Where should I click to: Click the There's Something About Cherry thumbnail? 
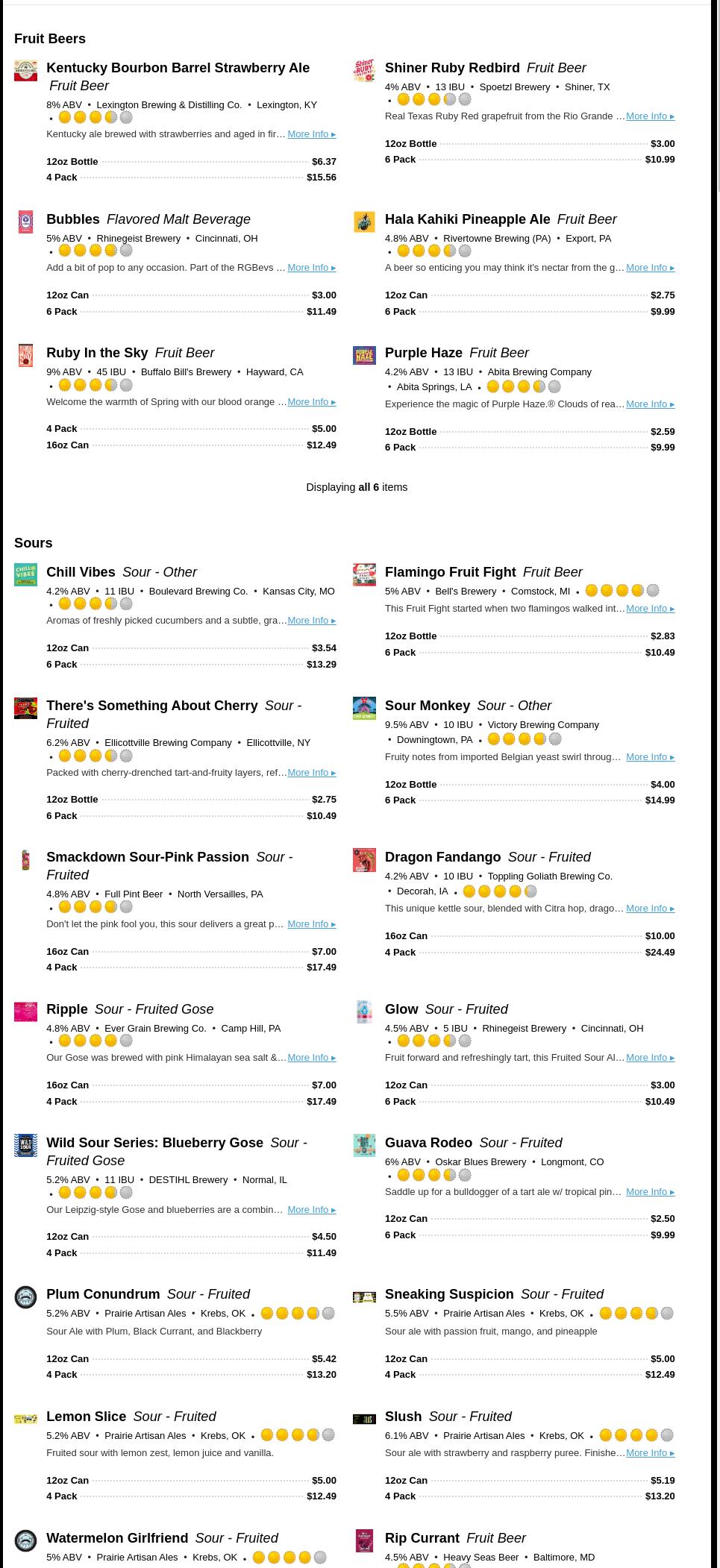25,708
